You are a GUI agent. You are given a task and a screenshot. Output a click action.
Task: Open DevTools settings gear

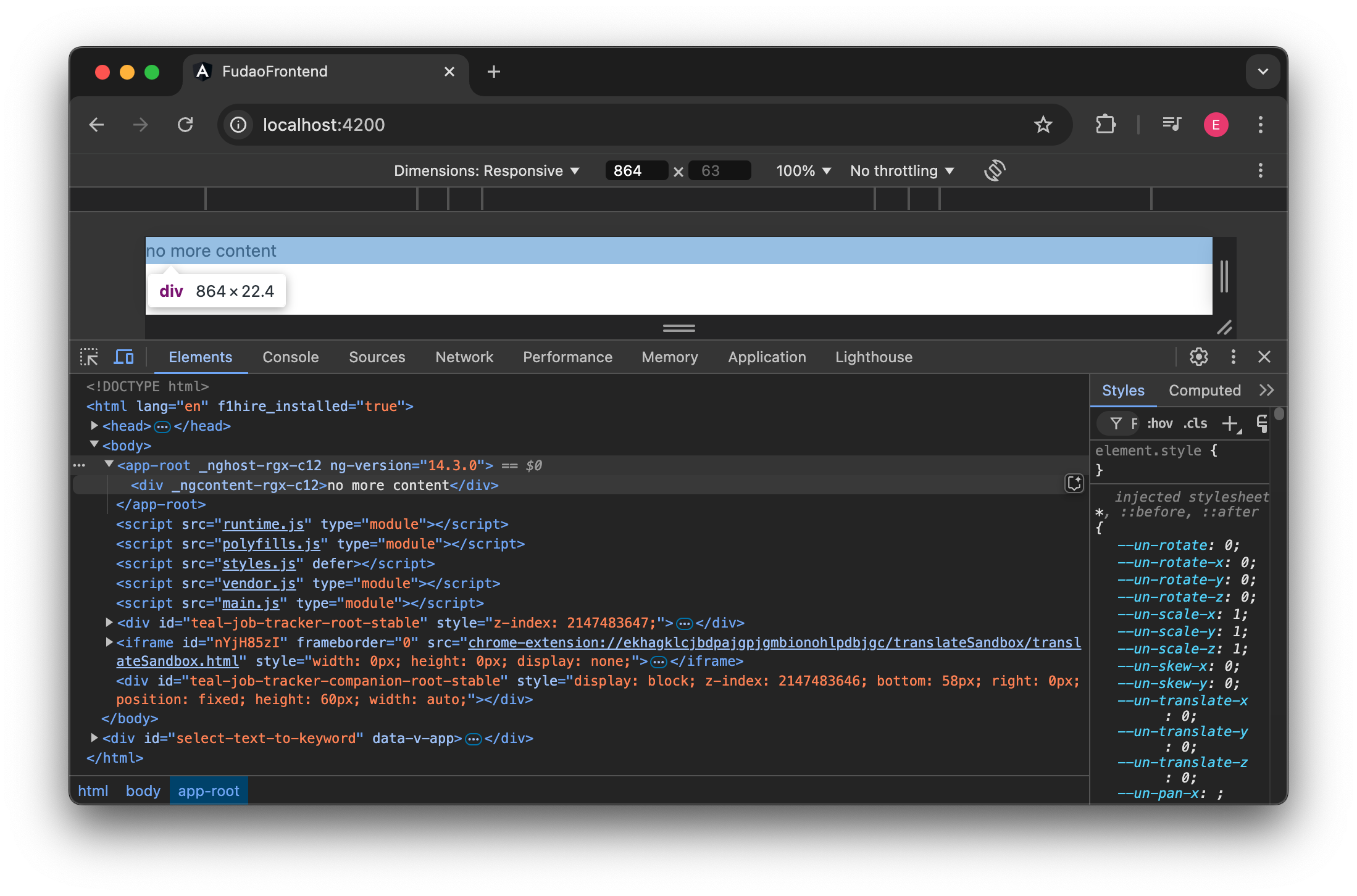[1198, 357]
